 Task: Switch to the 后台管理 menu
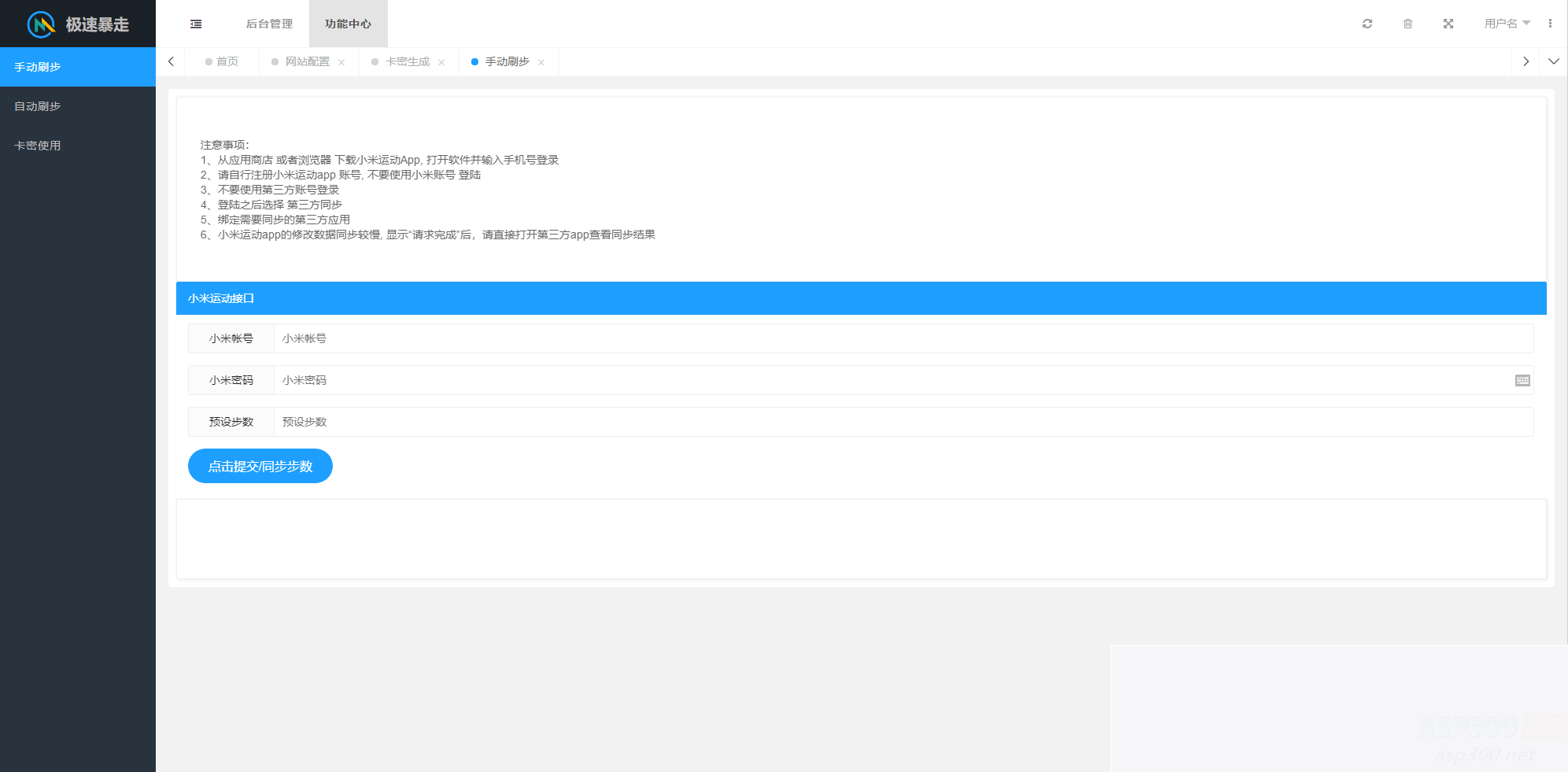coord(268,24)
